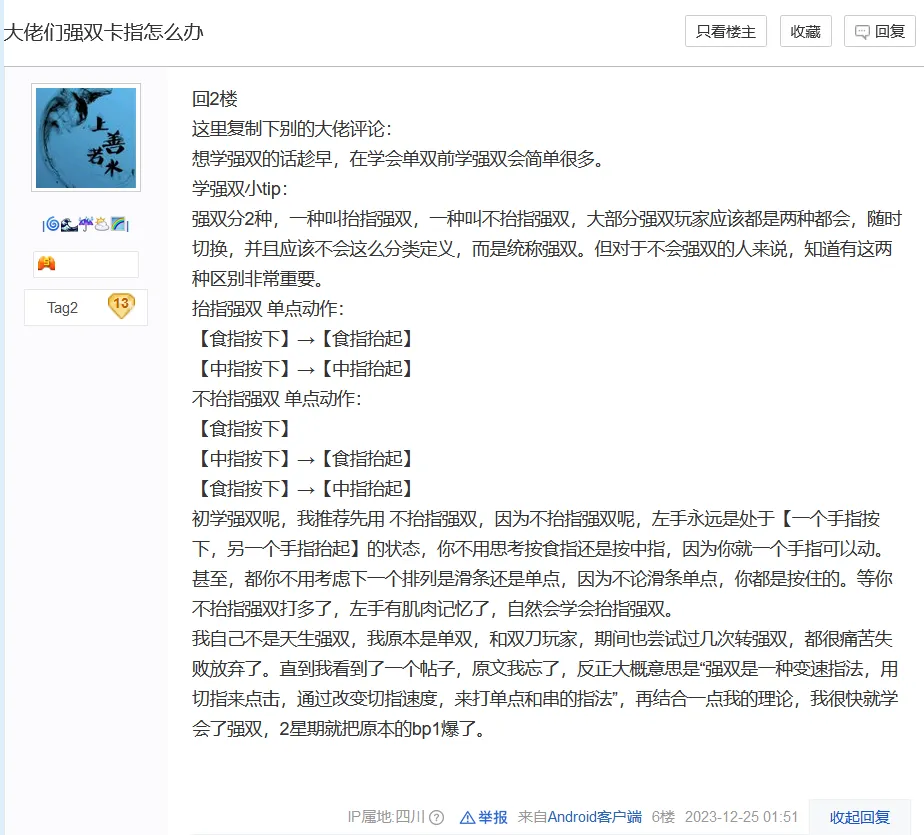
Task: Click the level 13 gold badge
Action: 121,307
